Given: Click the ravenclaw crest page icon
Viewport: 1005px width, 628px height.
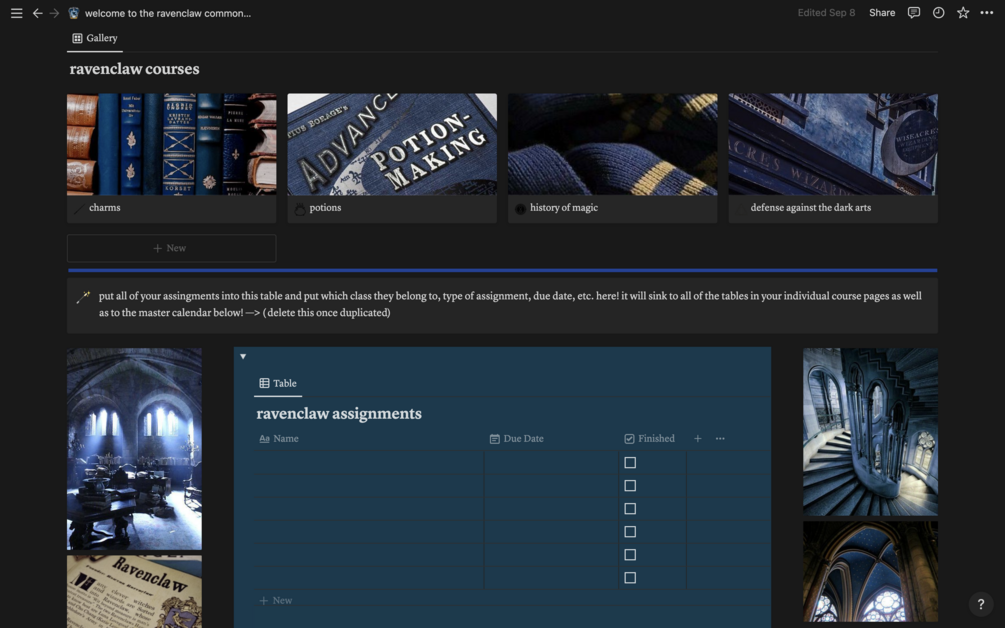Looking at the screenshot, I should pos(74,13).
